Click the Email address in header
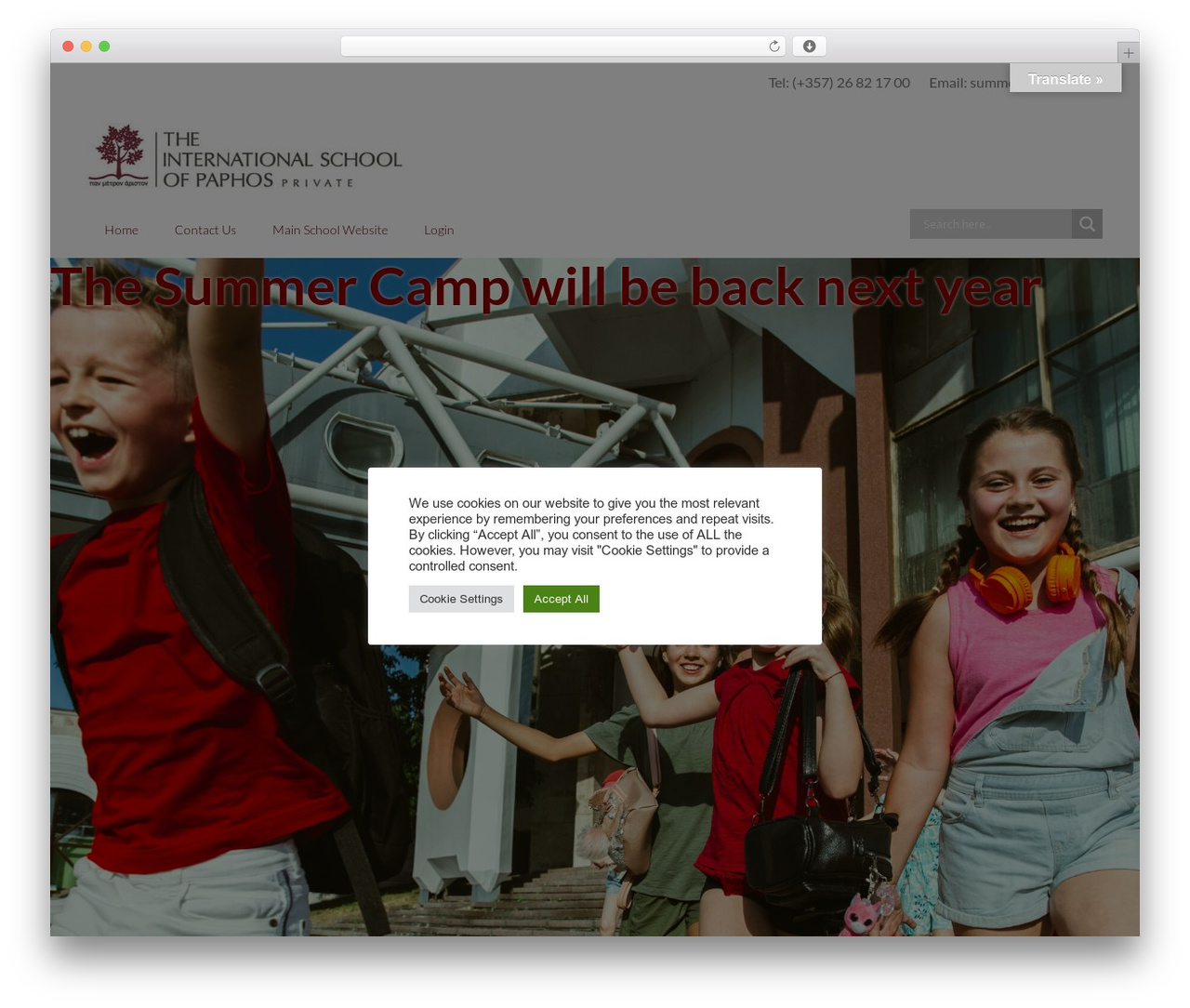Screen dimensions: 1190x1008 pyautogui.click(x=970, y=83)
